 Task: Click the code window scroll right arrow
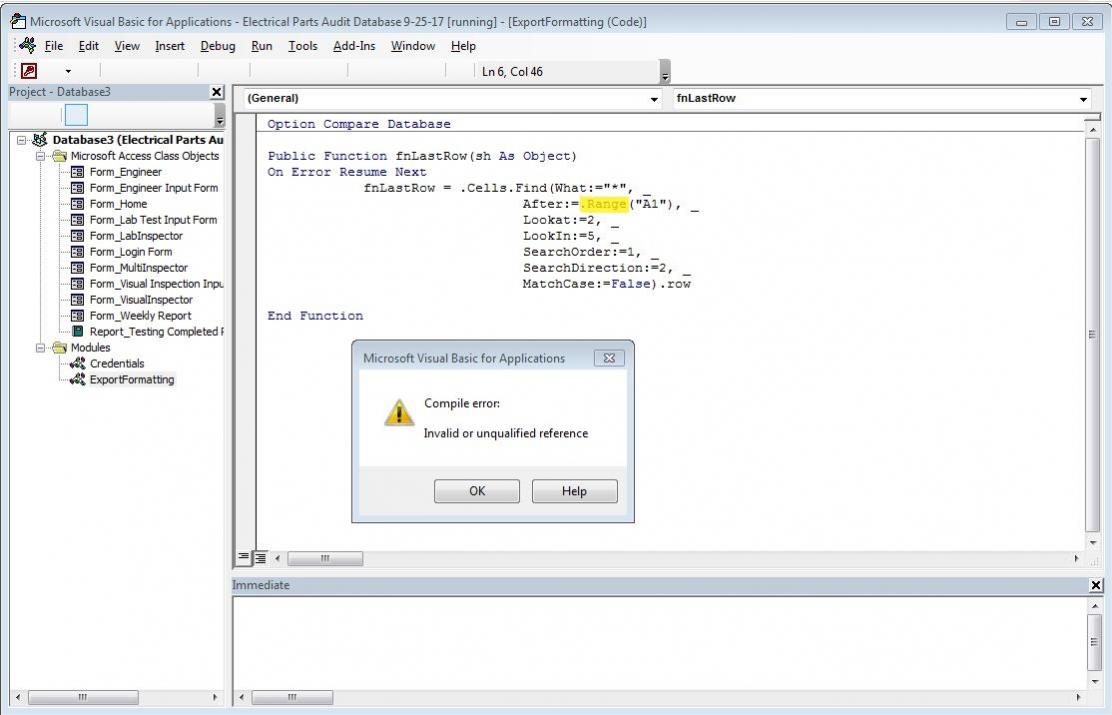click(x=1077, y=559)
